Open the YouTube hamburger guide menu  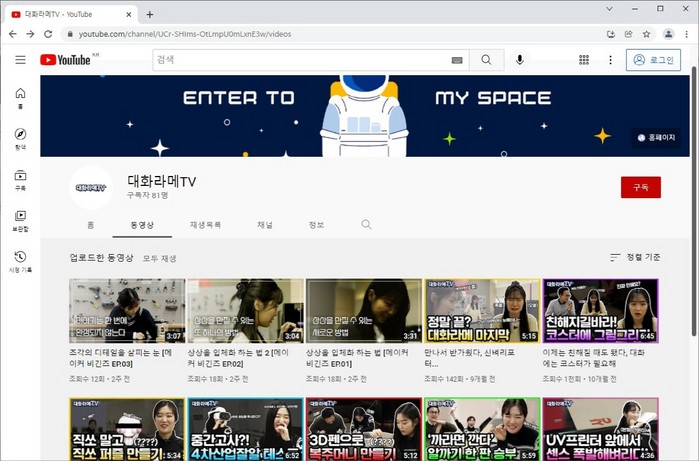20,60
